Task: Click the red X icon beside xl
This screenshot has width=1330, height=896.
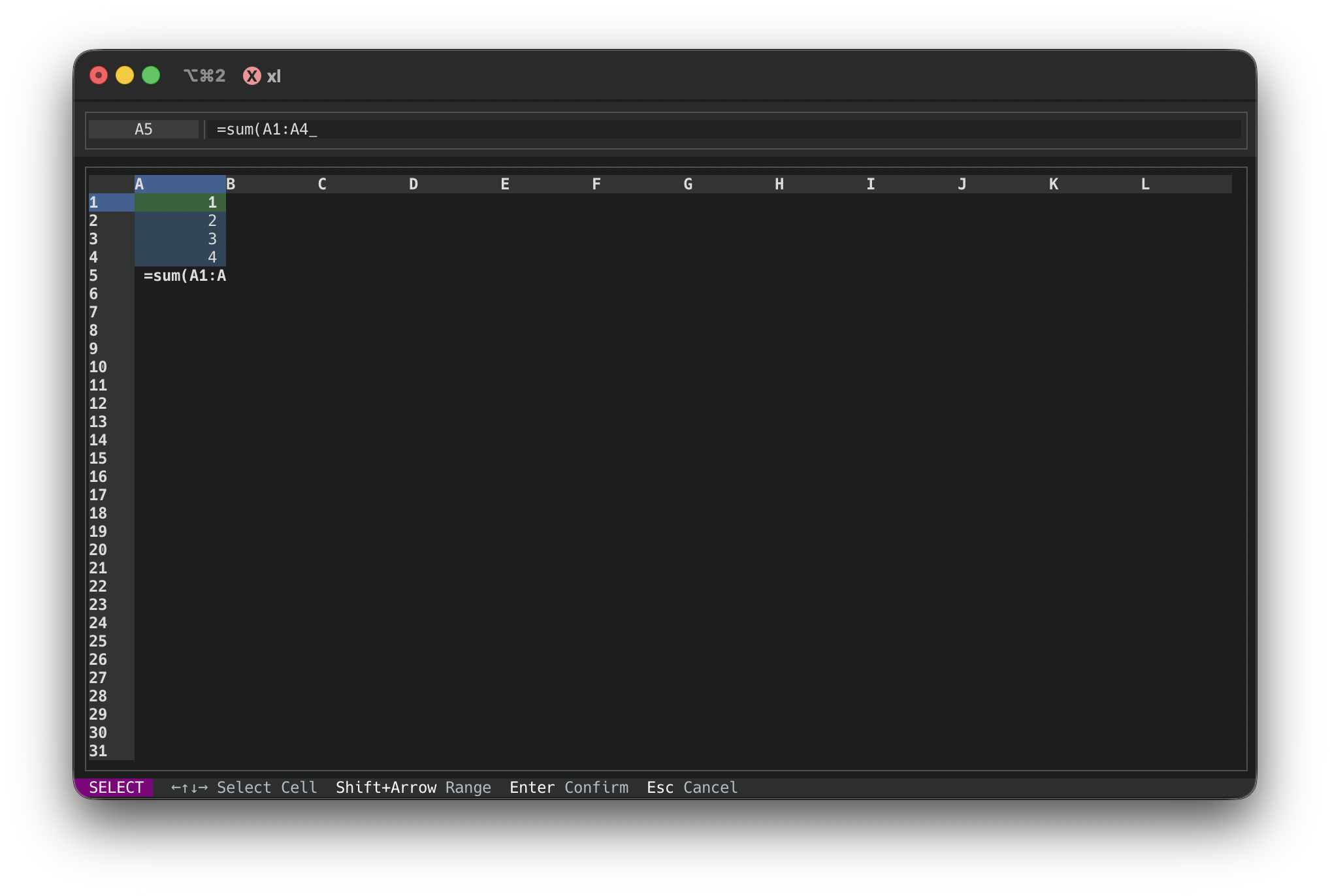Action: point(252,76)
